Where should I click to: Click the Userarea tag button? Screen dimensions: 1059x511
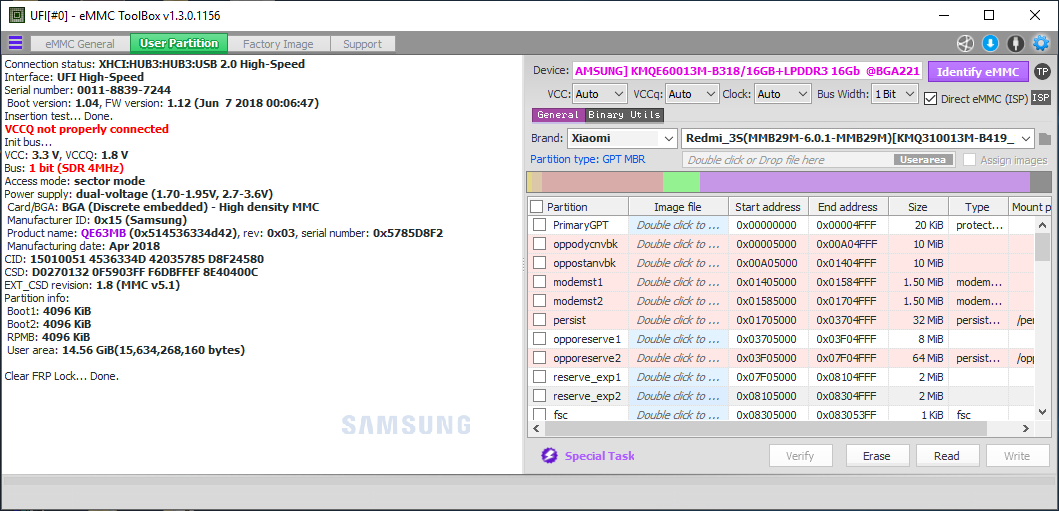[925, 160]
